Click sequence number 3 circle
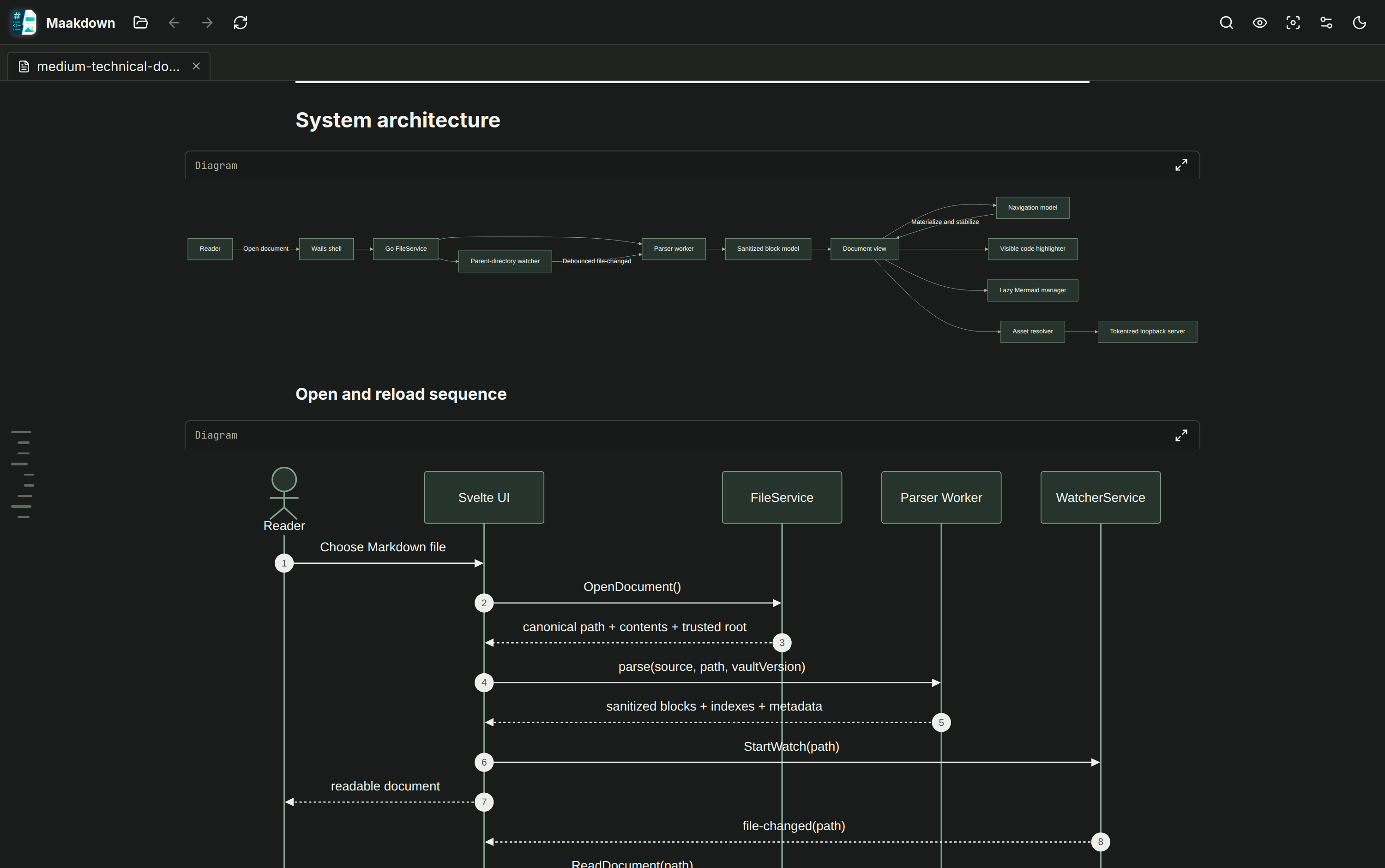The image size is (1385, 868). (x=782, y=643)
